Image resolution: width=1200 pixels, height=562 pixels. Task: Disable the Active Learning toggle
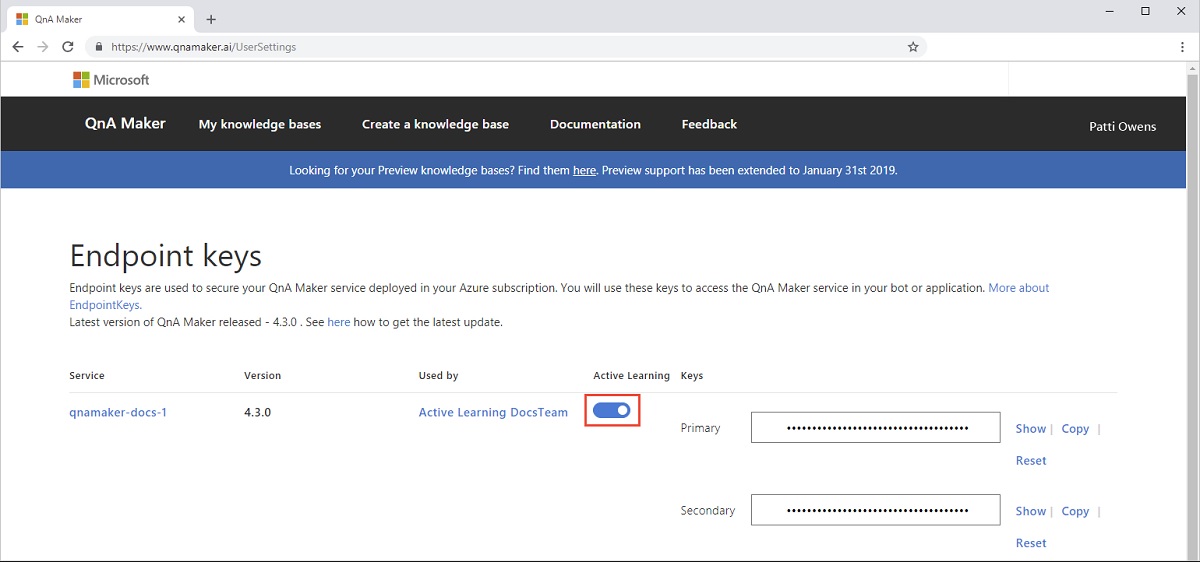[612, 410]
